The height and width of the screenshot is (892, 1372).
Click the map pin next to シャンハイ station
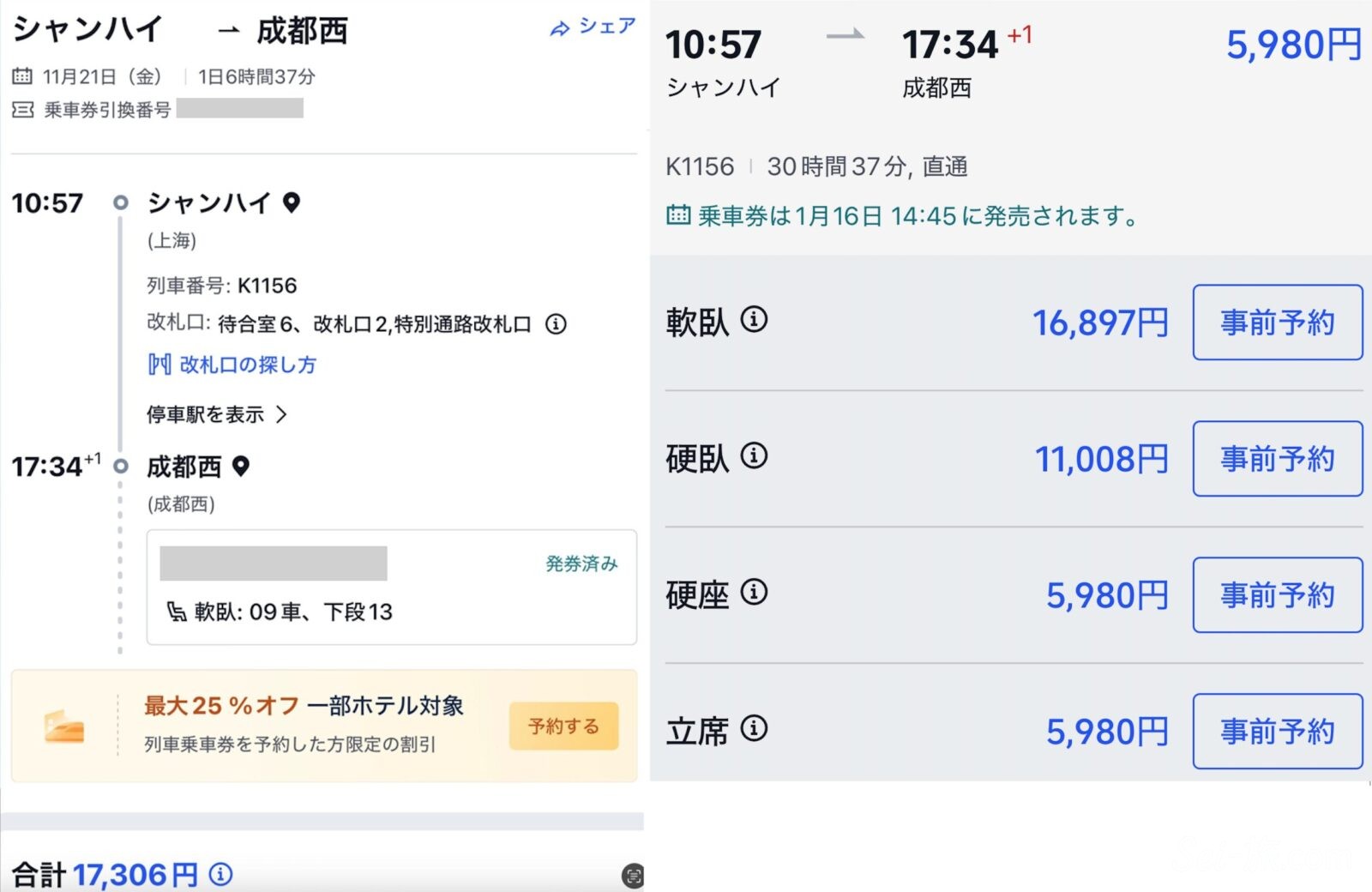[x=292, y=202]
